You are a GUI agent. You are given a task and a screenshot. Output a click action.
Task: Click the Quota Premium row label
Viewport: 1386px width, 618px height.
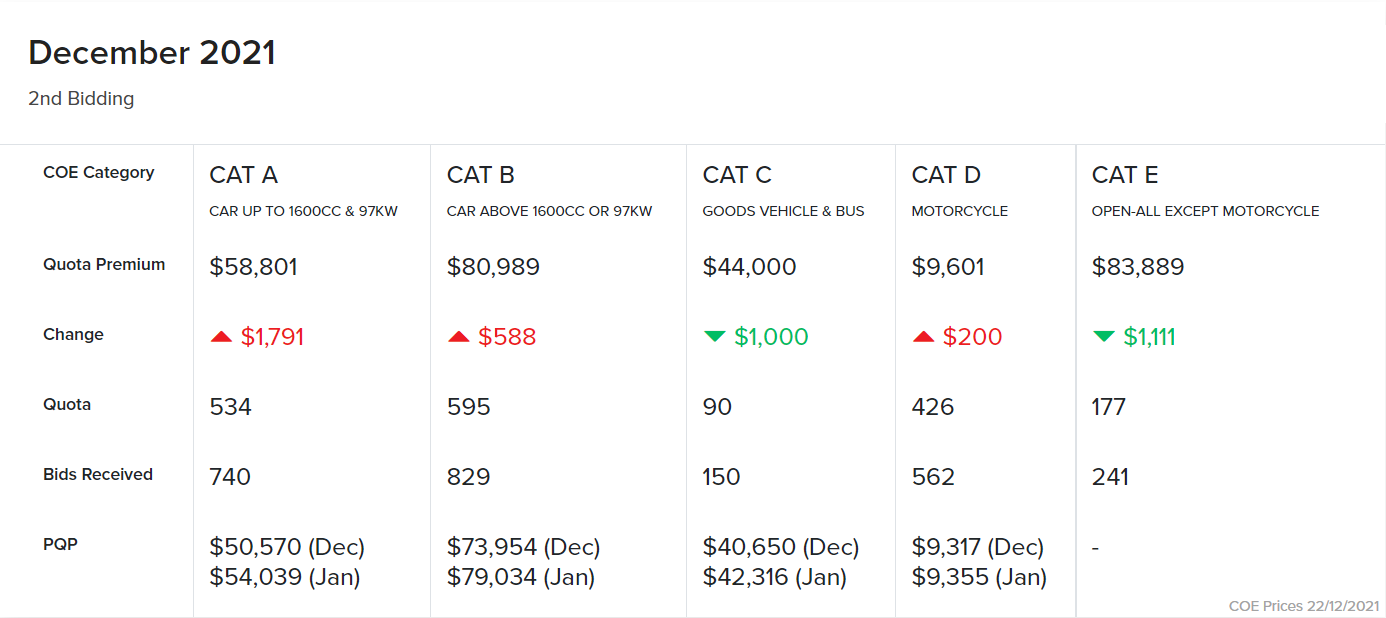click(x=104, y=265)
